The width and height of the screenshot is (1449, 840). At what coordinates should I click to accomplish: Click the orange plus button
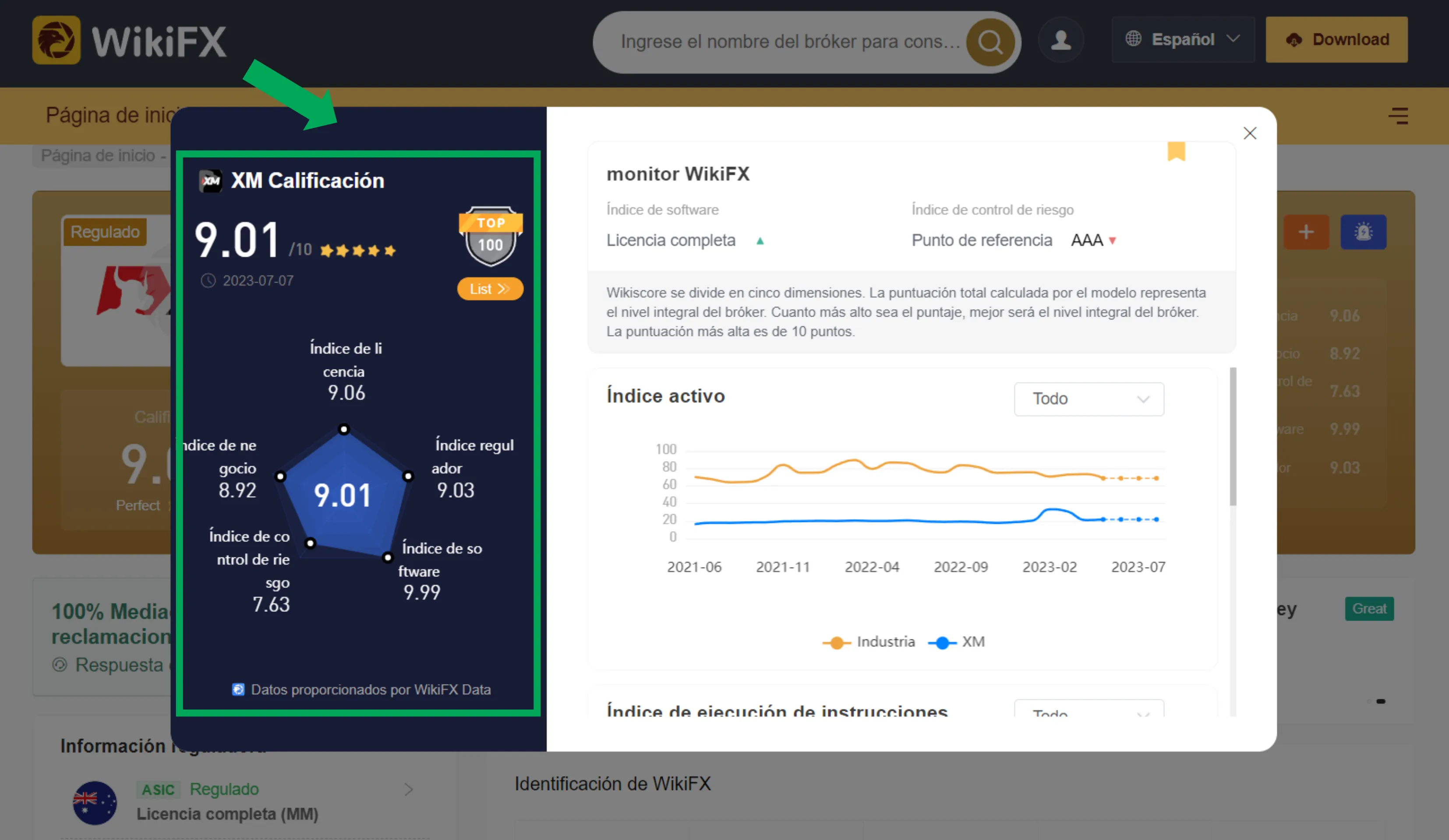tap(1306, 232)
